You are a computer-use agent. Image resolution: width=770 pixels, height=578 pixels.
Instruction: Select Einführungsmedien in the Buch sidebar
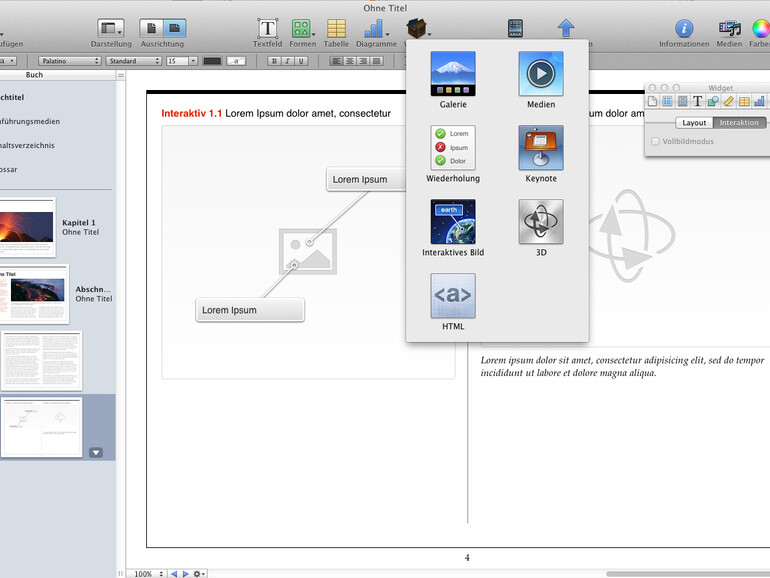pos(29,121)
